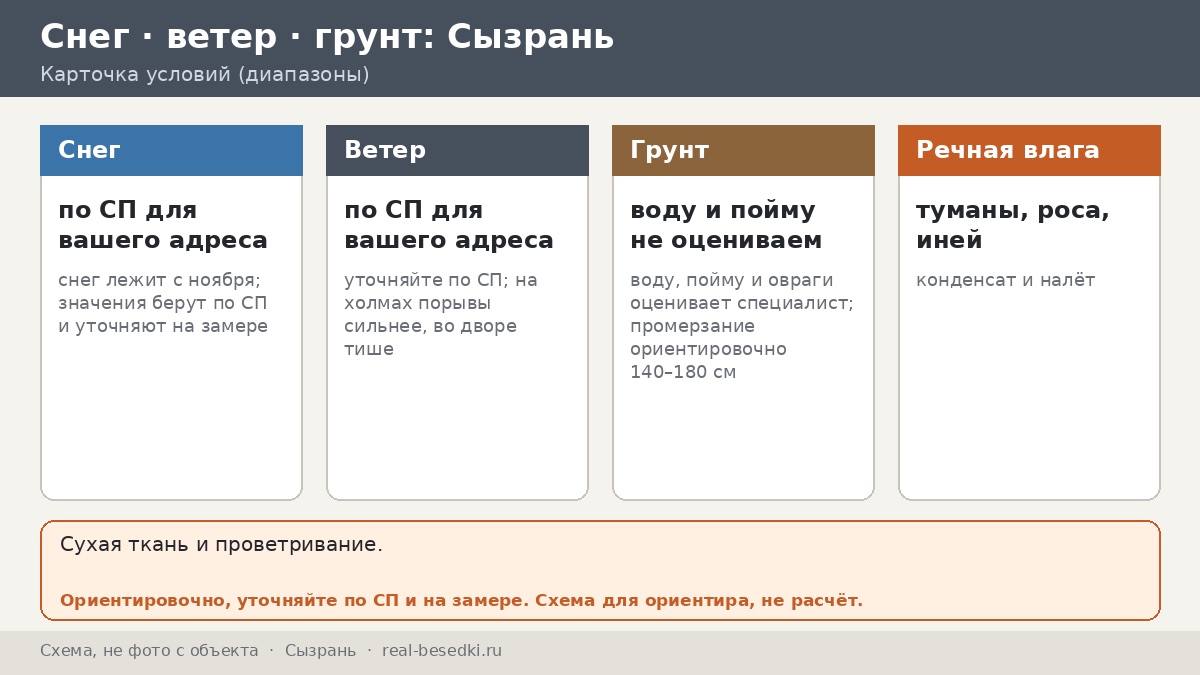Click the description 'снег лежит с ноября'
1200x675 pixels.
159,280
